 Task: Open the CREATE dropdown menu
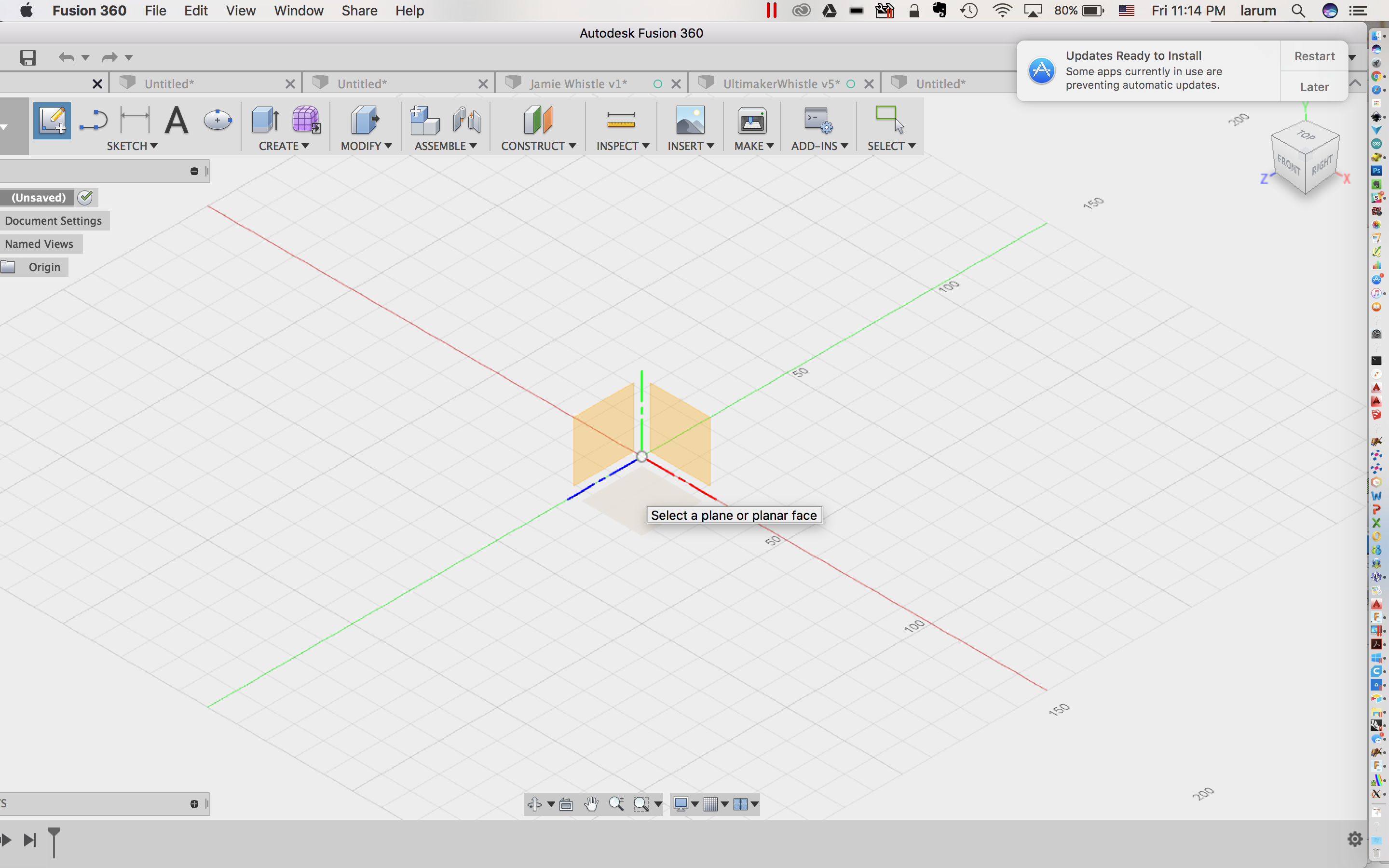pyautogui.click(x=284, y=146)
